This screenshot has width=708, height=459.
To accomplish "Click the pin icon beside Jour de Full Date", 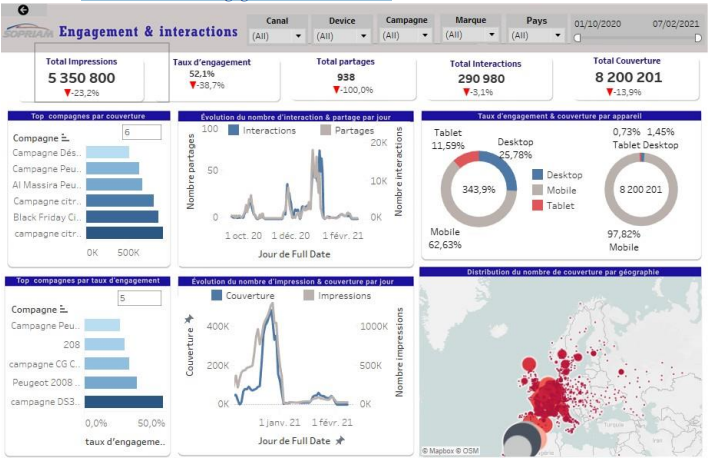I will click(x=340, y=440).
